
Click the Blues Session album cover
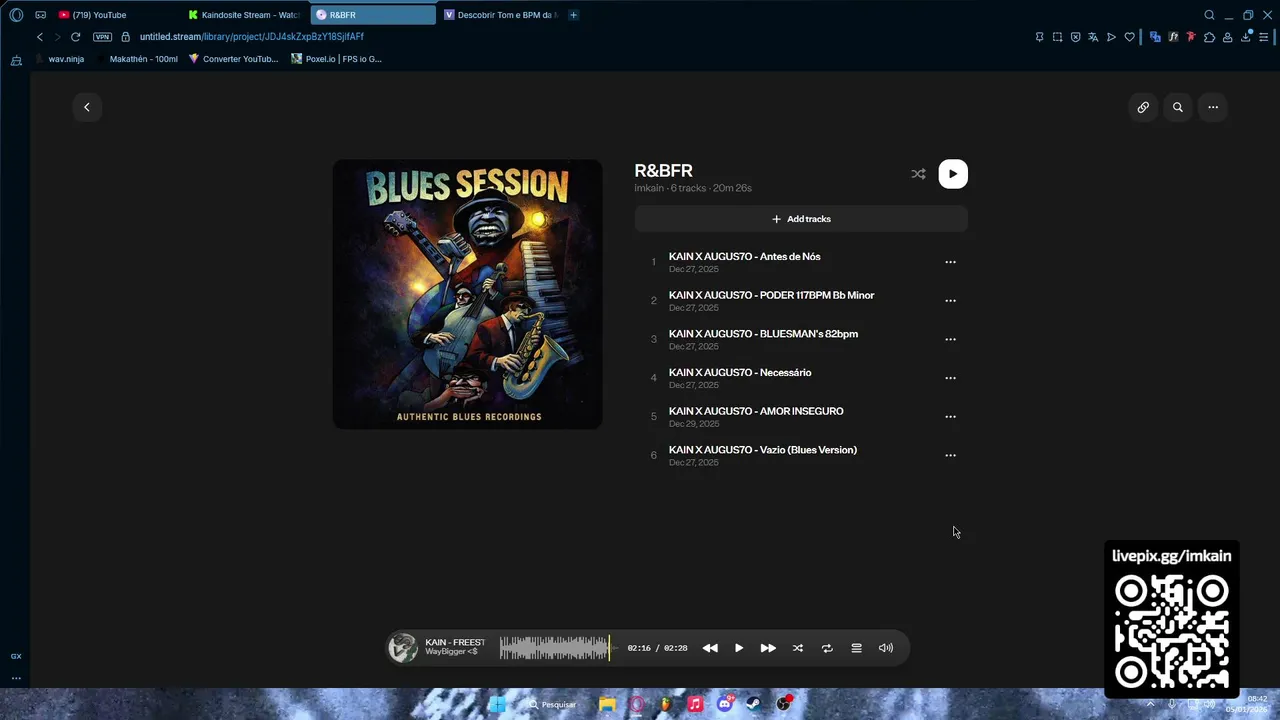tap(468, 294)
